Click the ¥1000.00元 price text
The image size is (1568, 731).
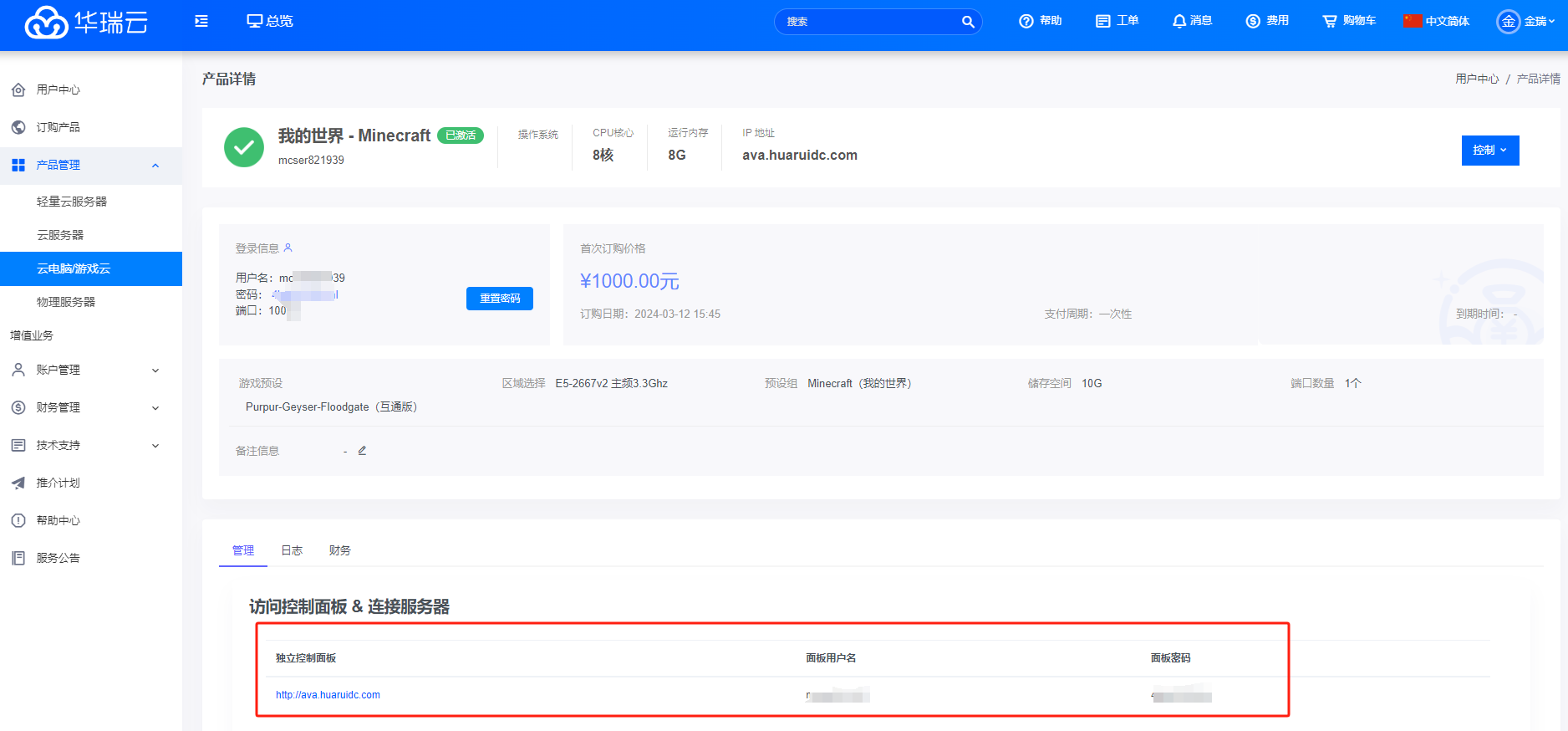(x=629, y=281)
